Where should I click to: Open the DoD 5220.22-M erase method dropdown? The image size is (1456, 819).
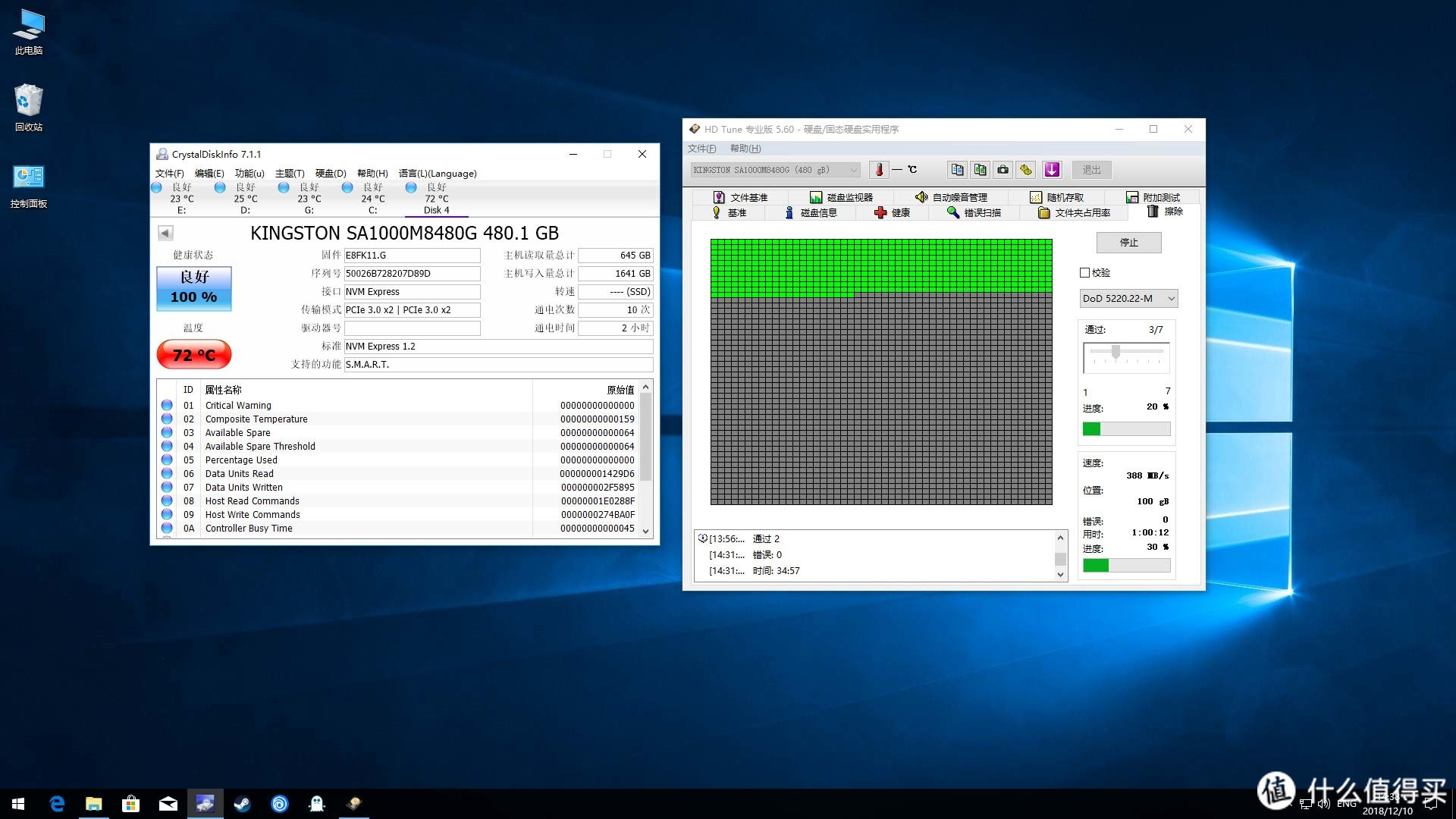click(1128, 299)
